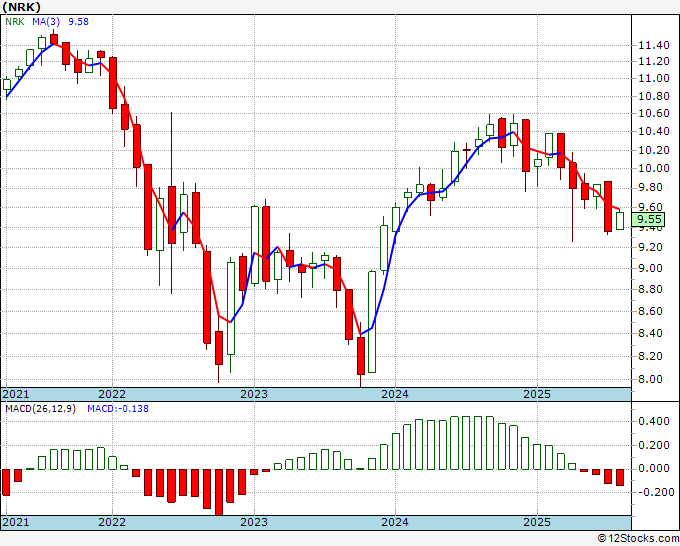The height and width of the screenshot is (546, 680).
Task: Select the MACD:-0.138 value readout
Action: 118,409
